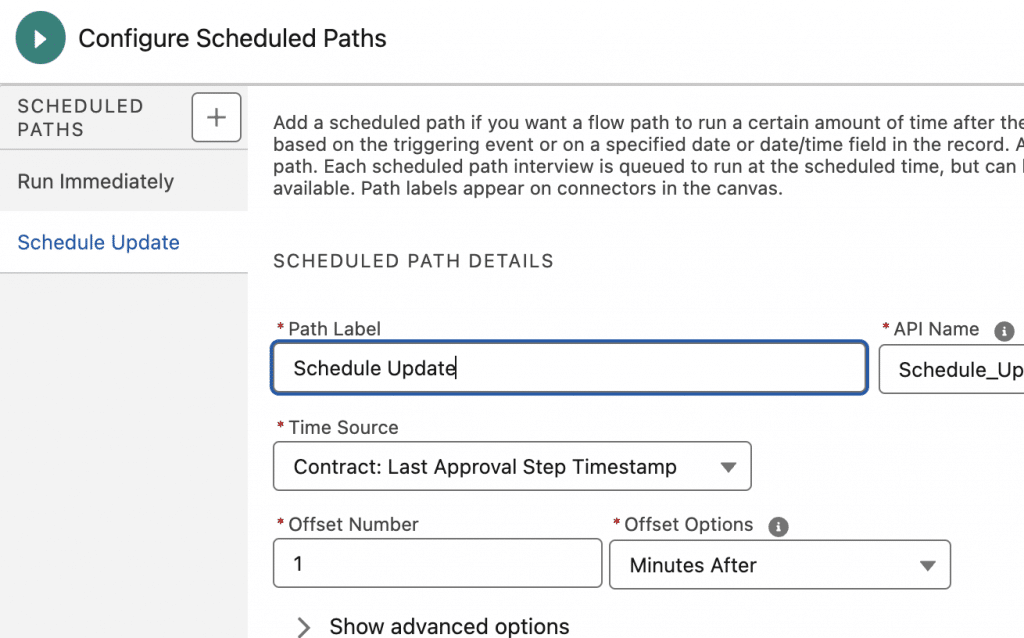The height and width of the screenshot is (638, 1024).
Task: Click the Time Source dropdown arrow
Action: (x=728, y=467)
